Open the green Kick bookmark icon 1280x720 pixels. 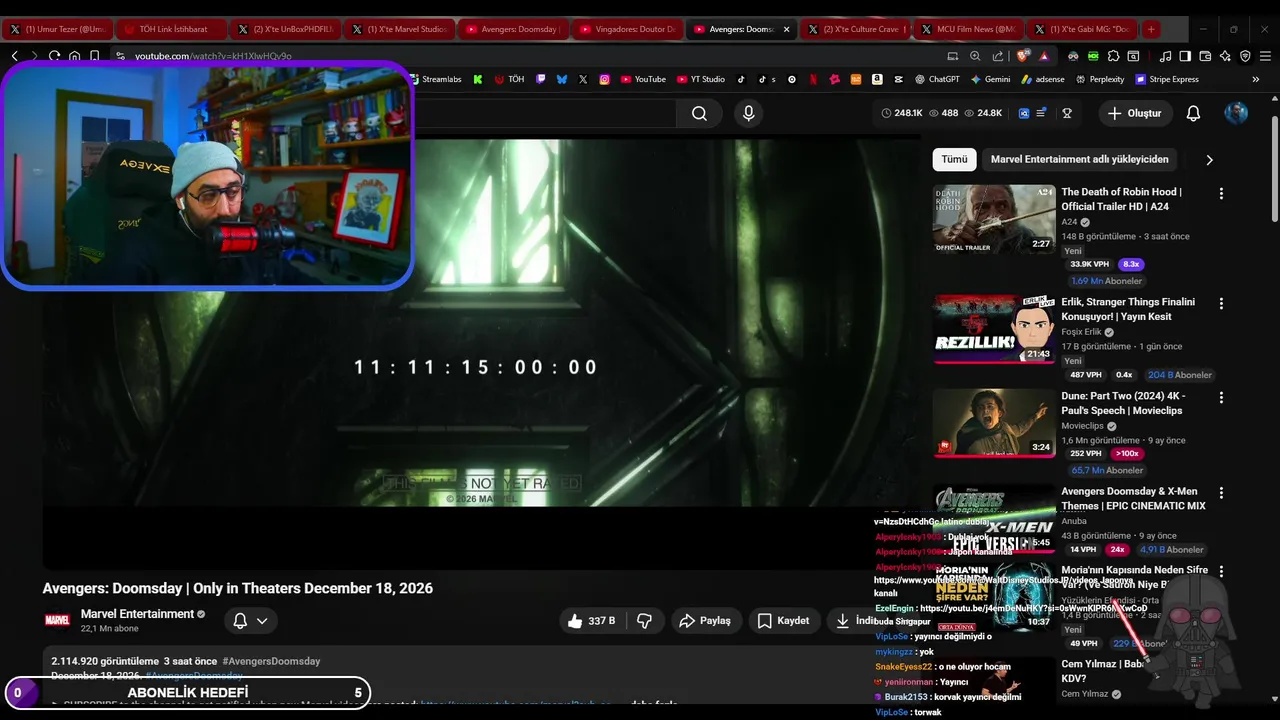(478, 79)
